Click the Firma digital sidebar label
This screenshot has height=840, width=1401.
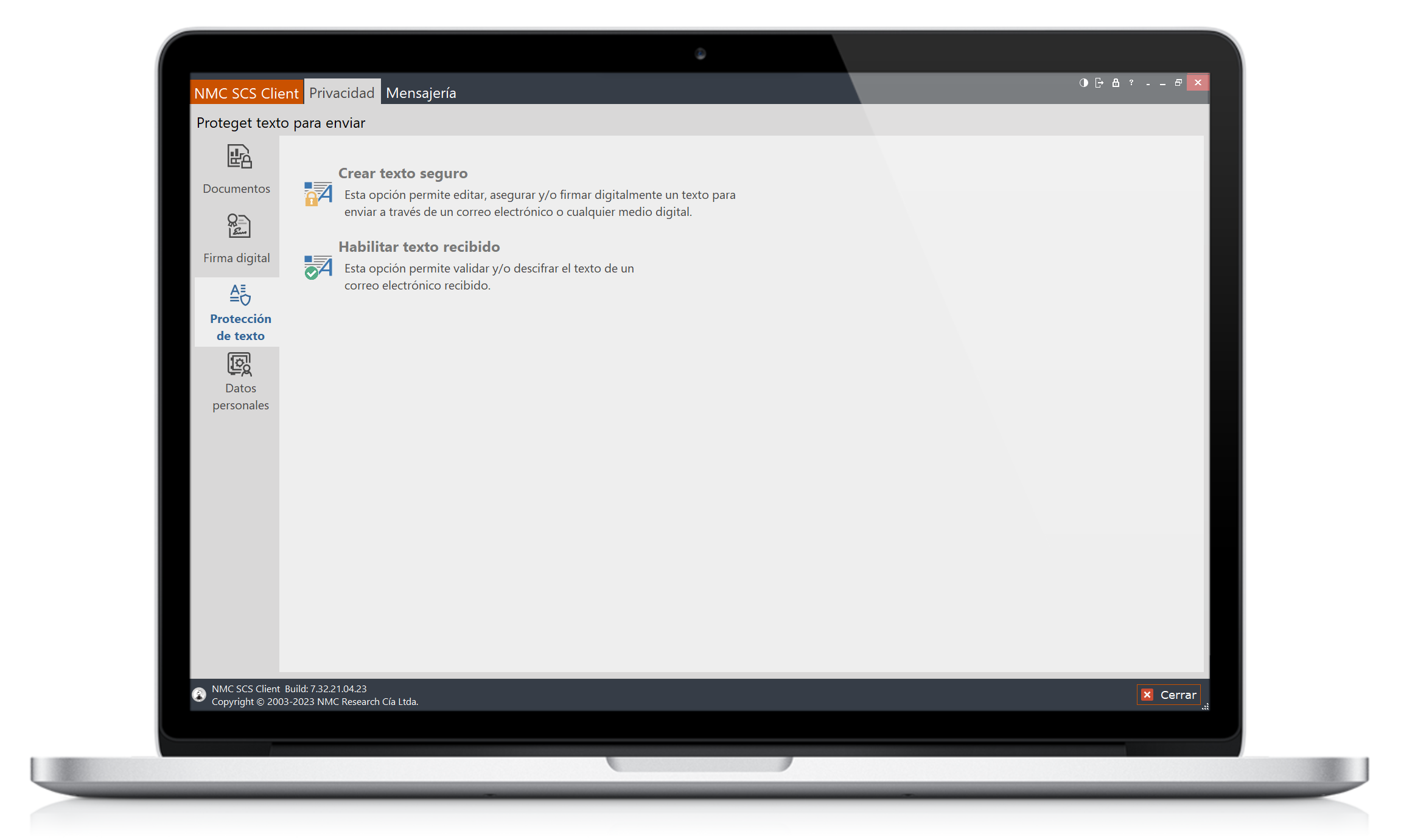(236, 258)
